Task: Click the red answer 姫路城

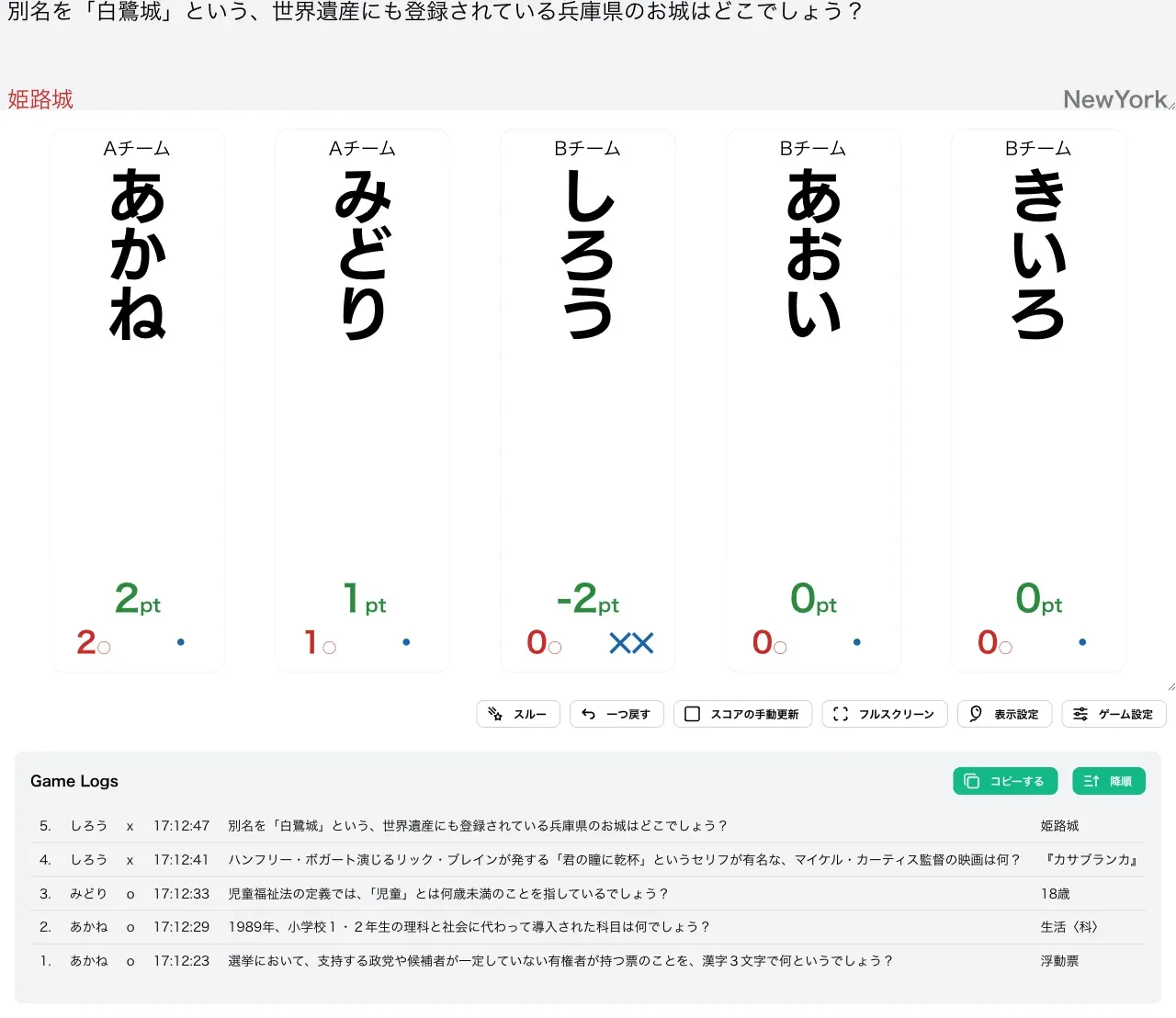Action: [40, 99]
